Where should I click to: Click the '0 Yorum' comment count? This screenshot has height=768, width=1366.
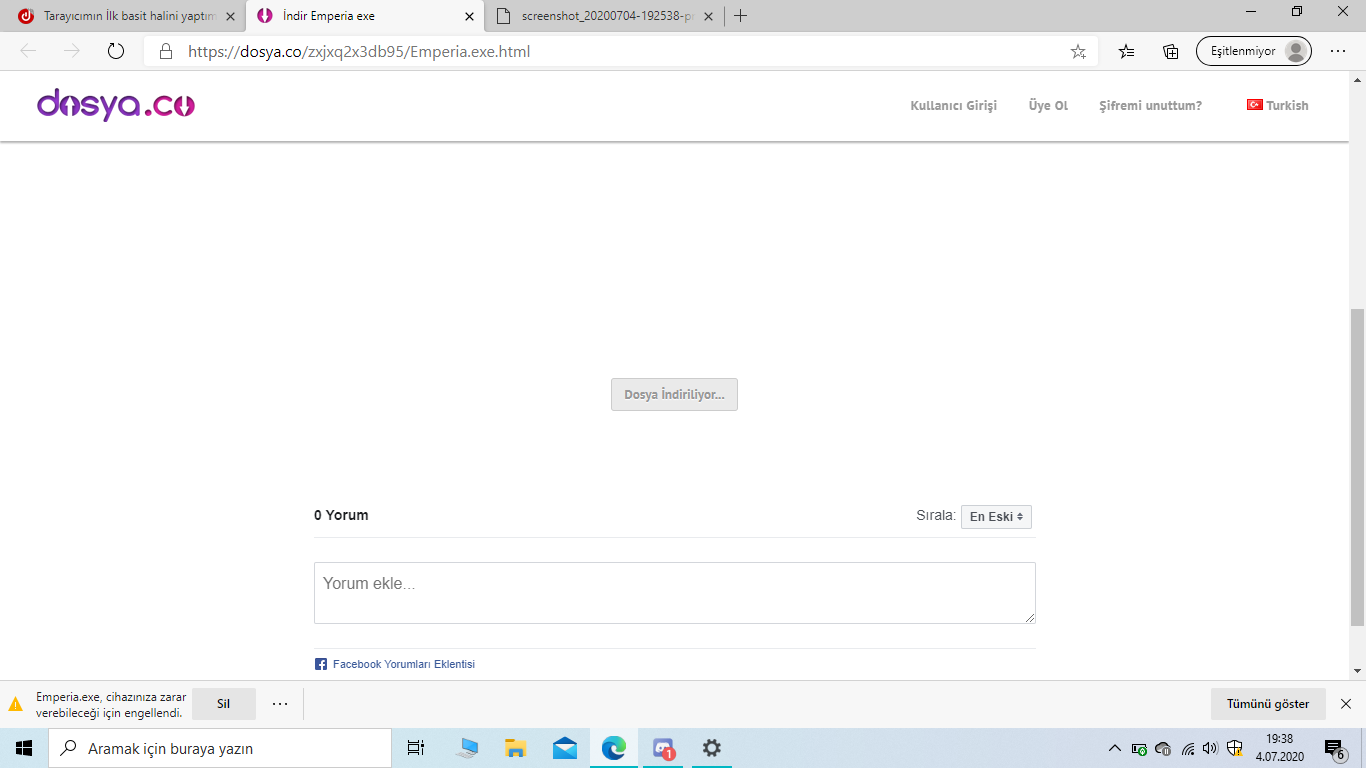click(x=341, y=515)
